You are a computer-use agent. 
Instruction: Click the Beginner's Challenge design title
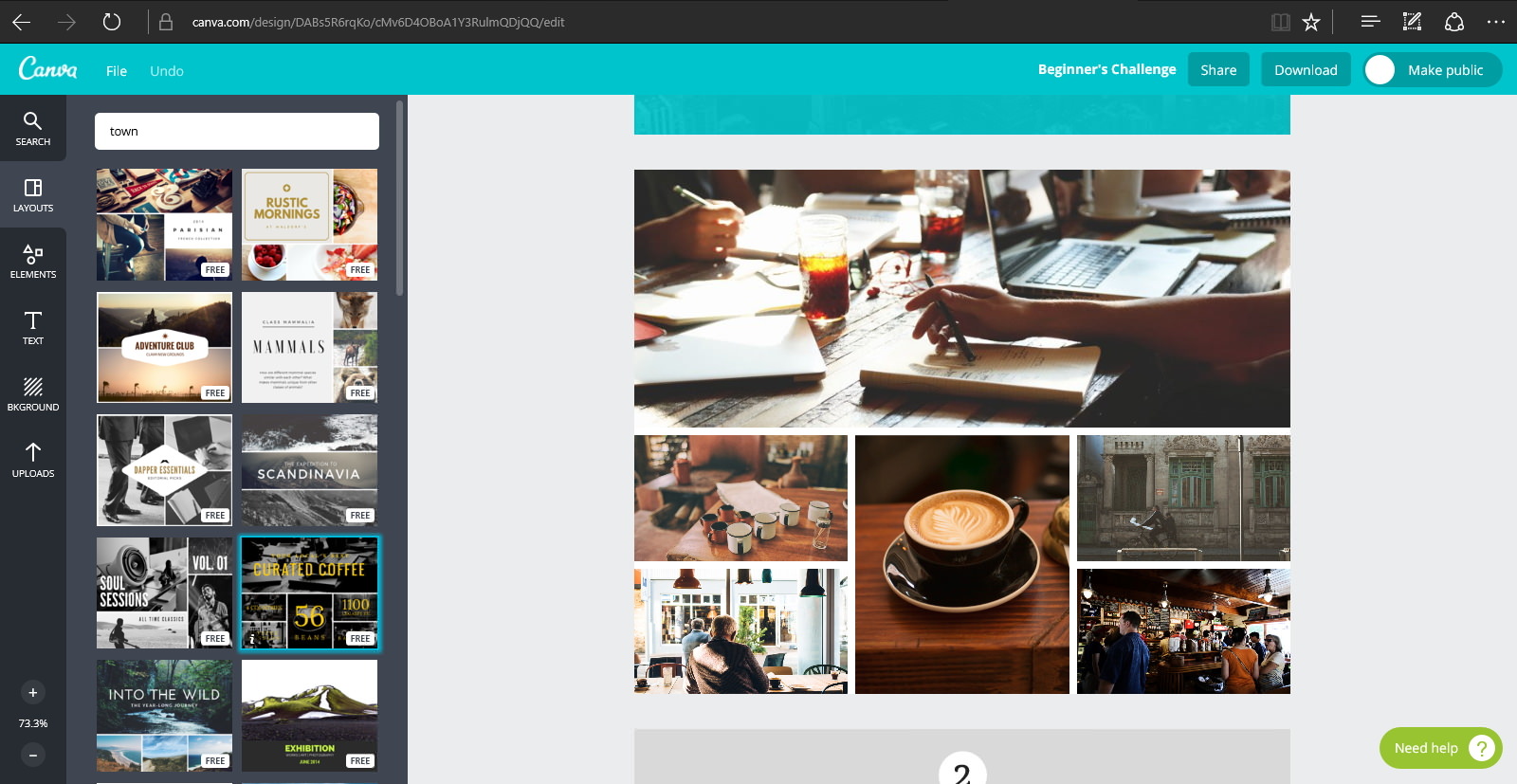click(1106, 69)
